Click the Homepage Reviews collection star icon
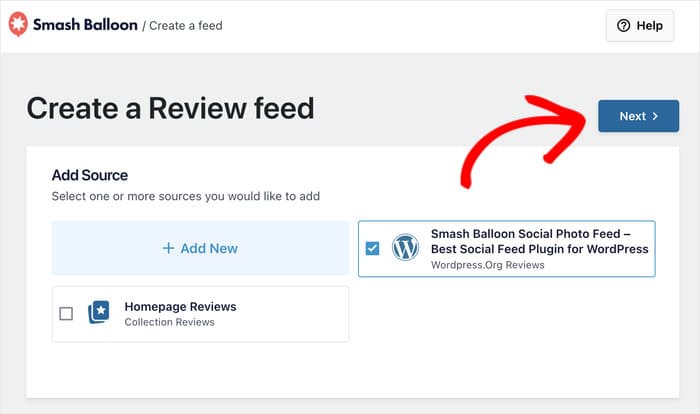This screenshot has width=700, height=414. (99, 312)
